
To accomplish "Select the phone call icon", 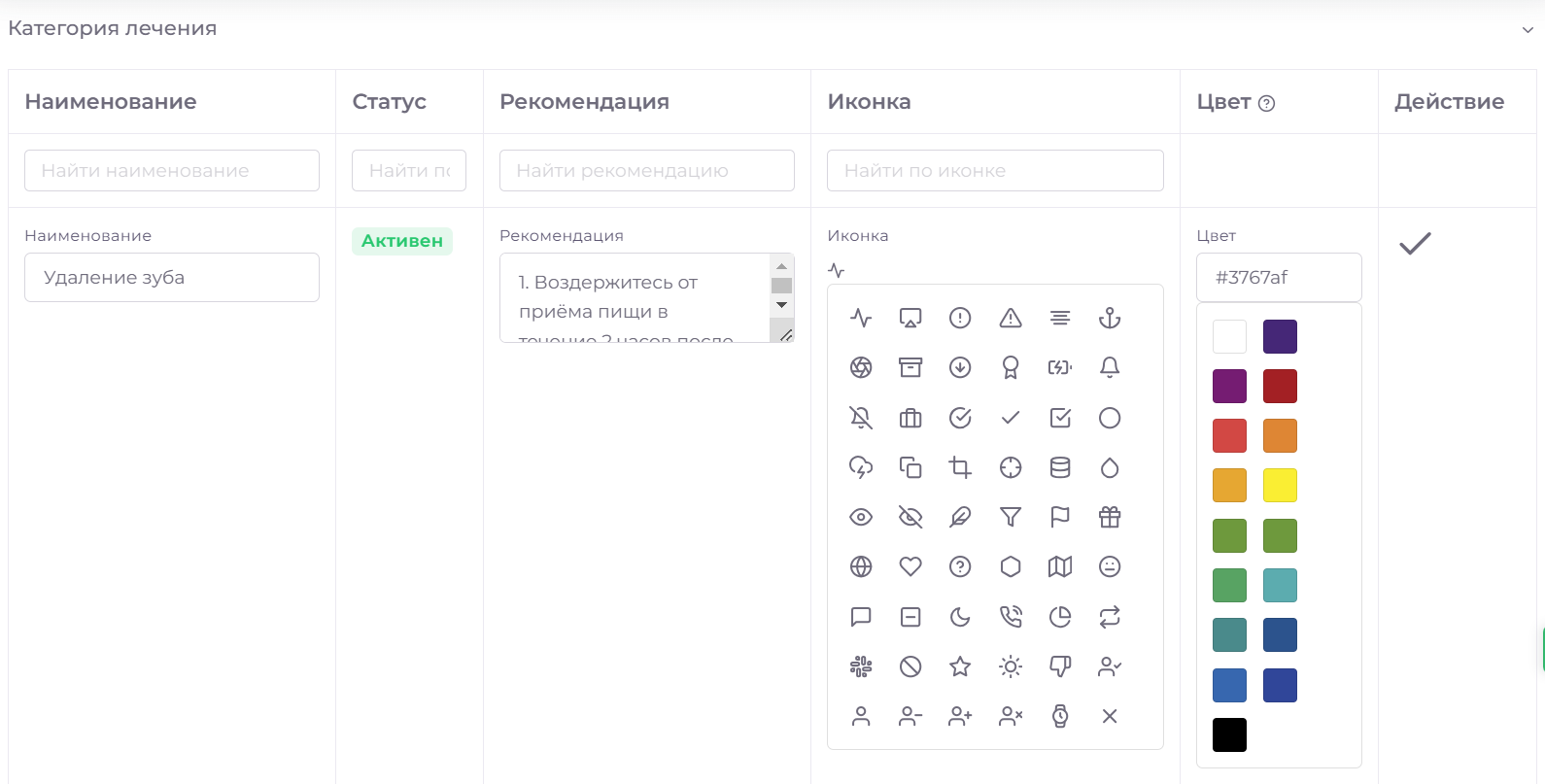I will click(x=1011, y=617).
